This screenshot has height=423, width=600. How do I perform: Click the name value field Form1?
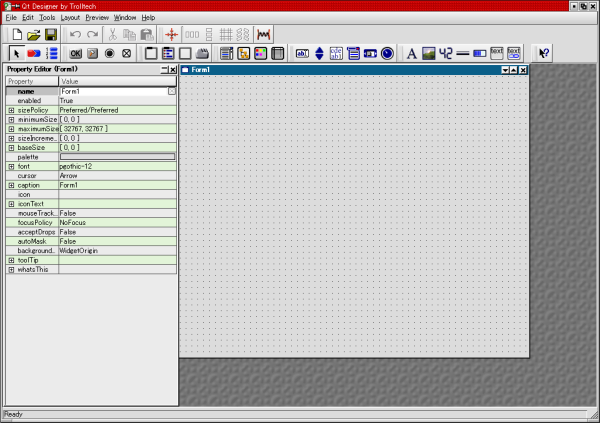112,91
